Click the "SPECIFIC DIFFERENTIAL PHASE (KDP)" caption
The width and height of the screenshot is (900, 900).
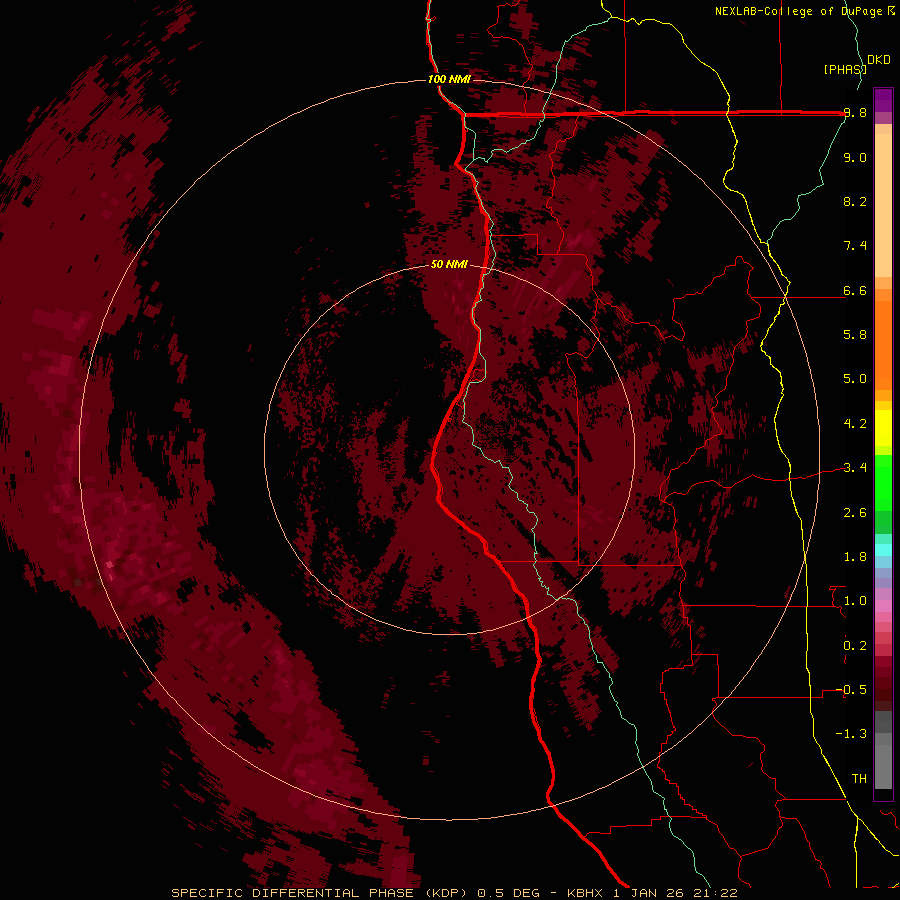319,893
